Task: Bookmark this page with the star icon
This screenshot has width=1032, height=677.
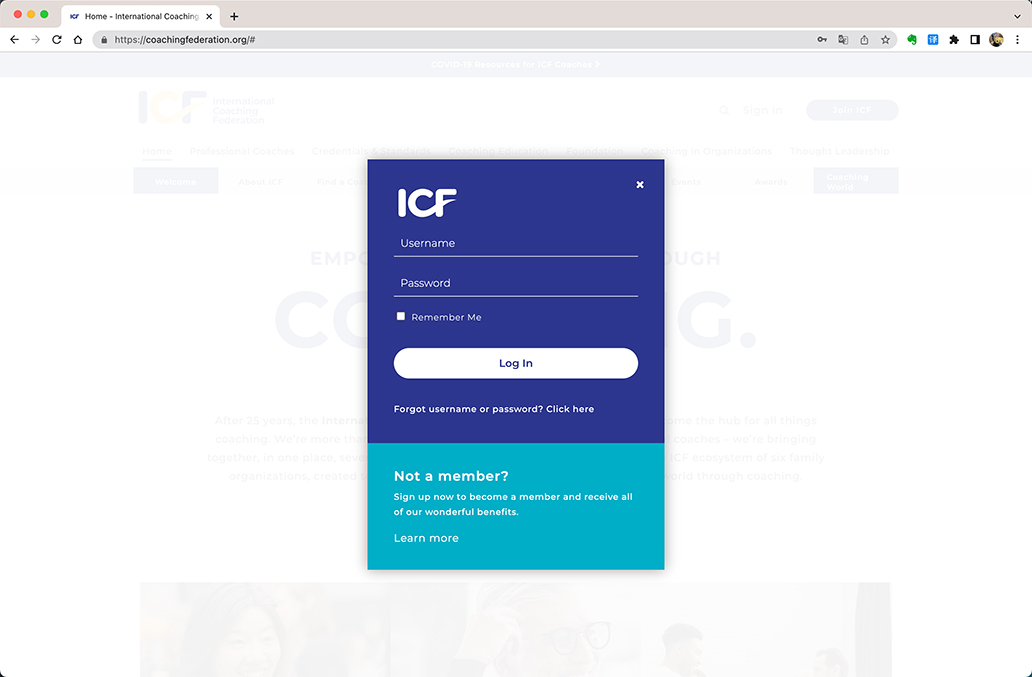Action: (x=885, y=39)
